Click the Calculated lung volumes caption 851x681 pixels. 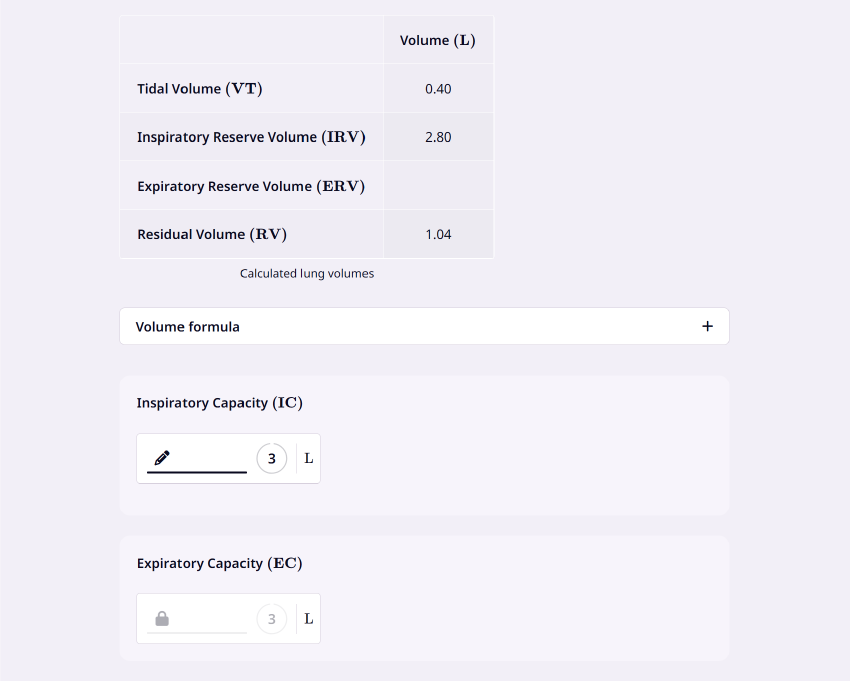[307, 273]
